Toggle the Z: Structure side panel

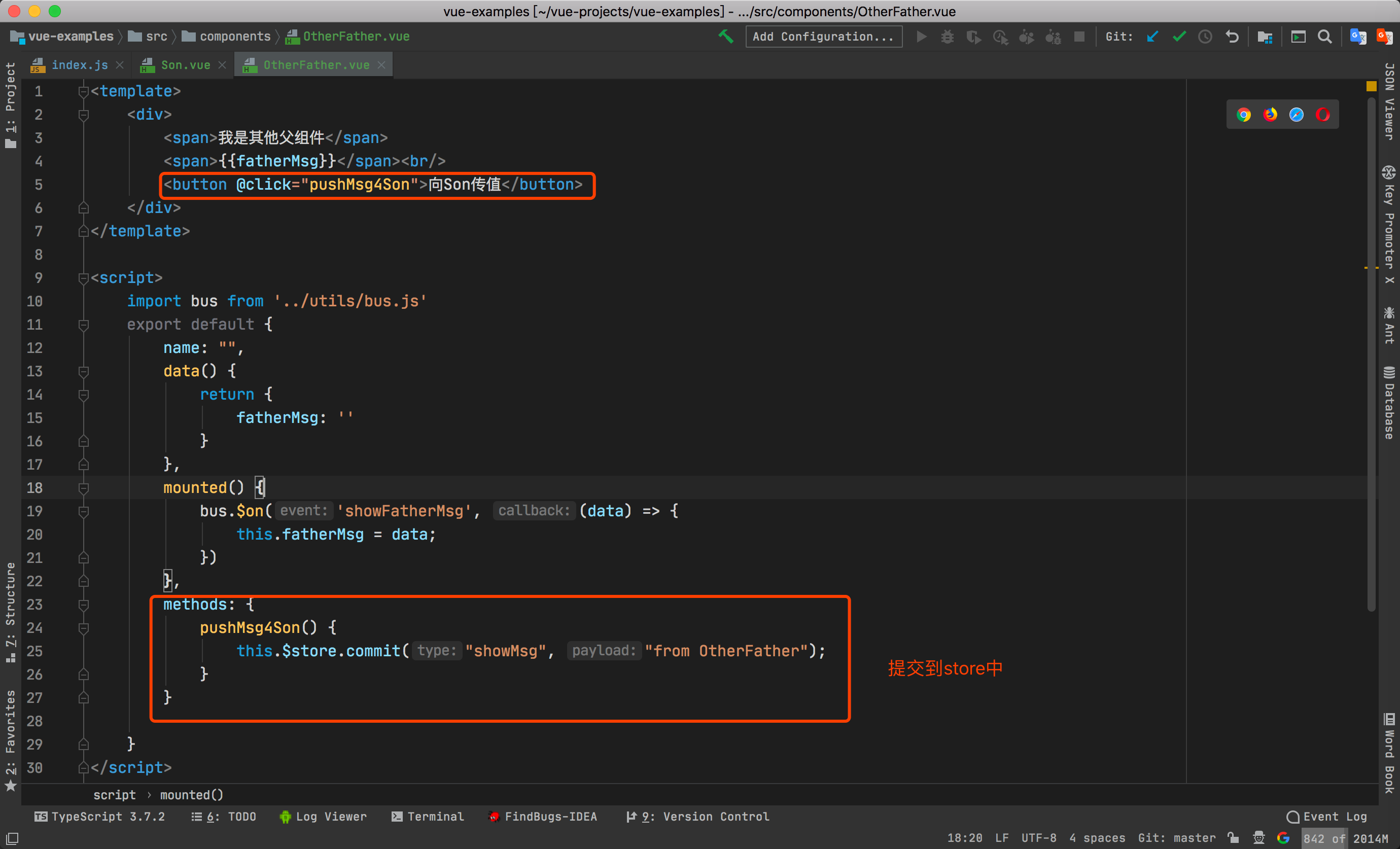[11, 613]
